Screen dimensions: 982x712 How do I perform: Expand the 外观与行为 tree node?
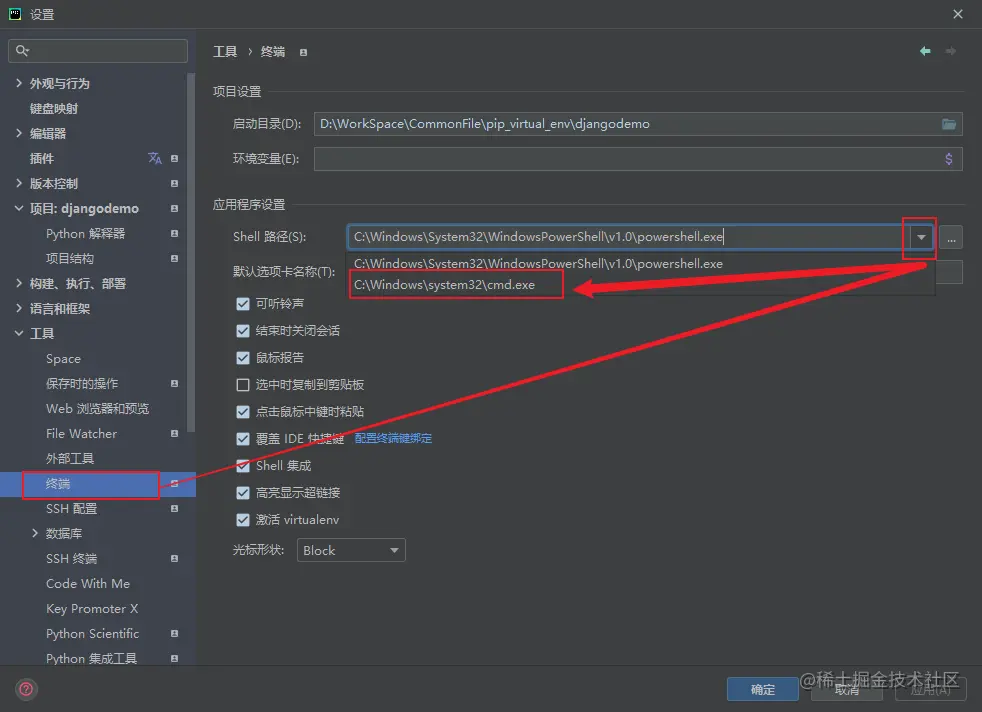pyautogui.click(x=19, y=83)
